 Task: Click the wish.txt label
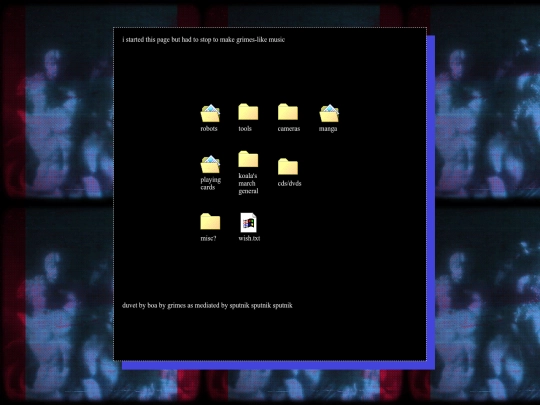pyautogui.click(x=249, y=238)
